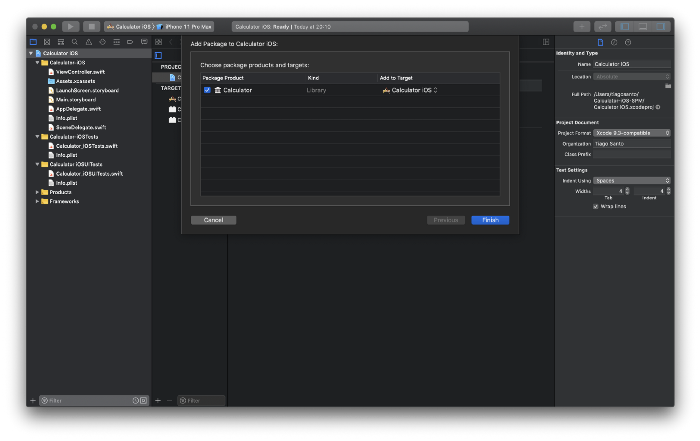Choose the iPhone 11 Pro Max destination
700x441 pixels.
click(x=184, y=27)
